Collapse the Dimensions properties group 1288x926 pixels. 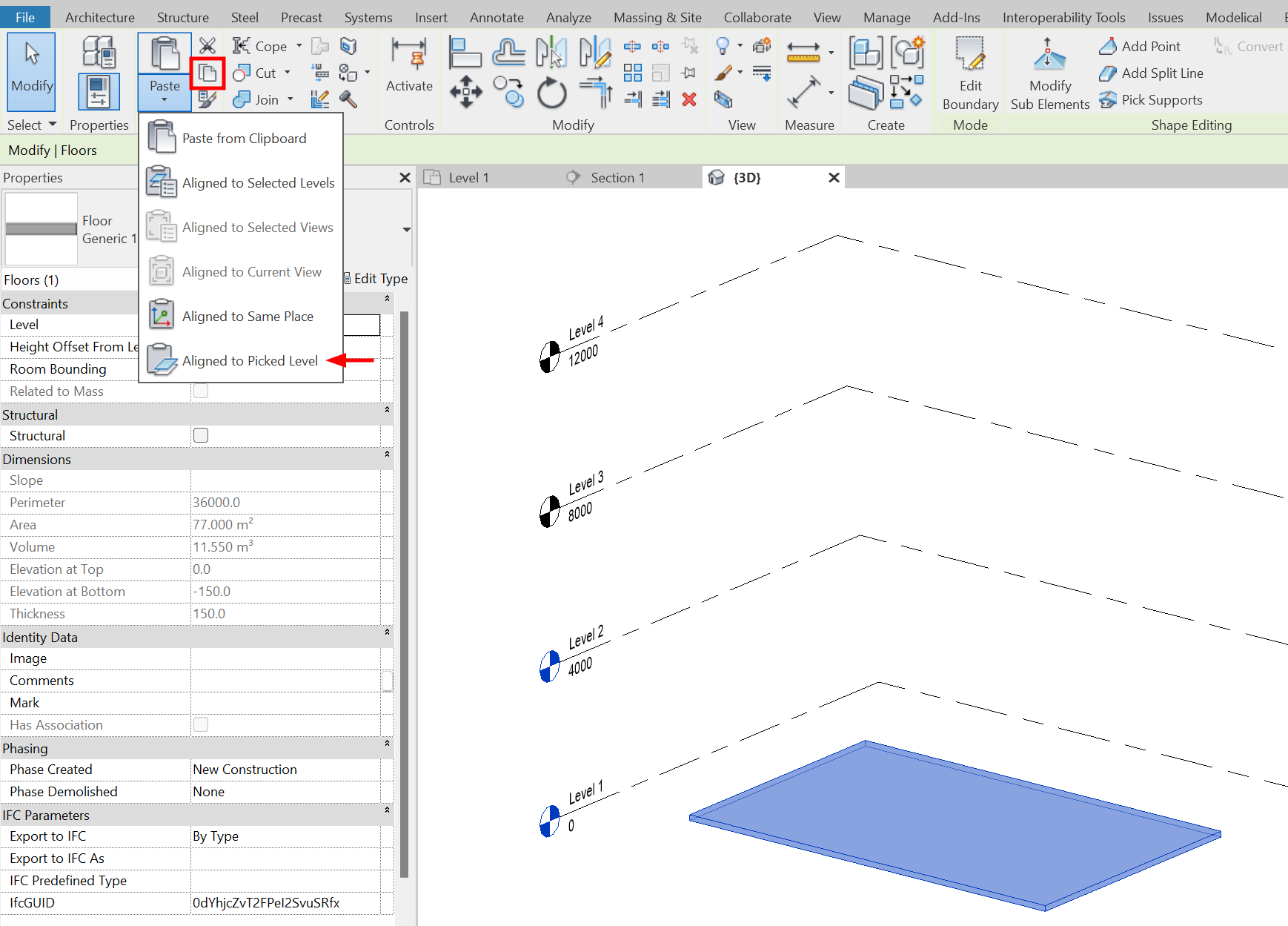[x=387, y=454]
